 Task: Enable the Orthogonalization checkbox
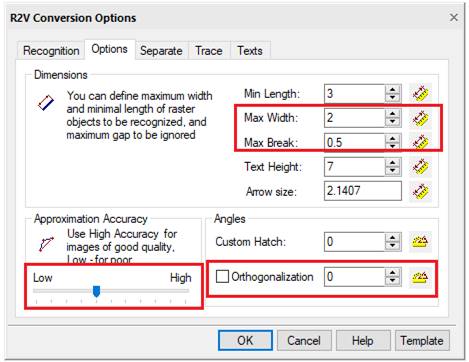222,276
